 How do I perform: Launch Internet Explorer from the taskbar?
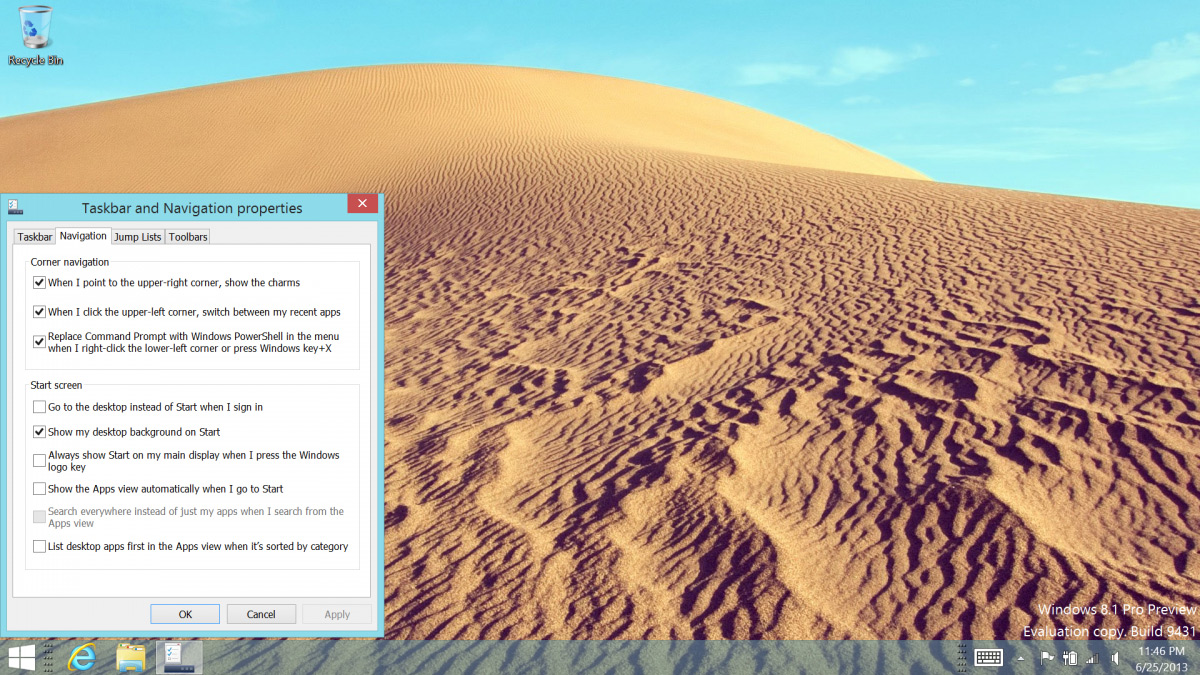click(x=82, y=657)
